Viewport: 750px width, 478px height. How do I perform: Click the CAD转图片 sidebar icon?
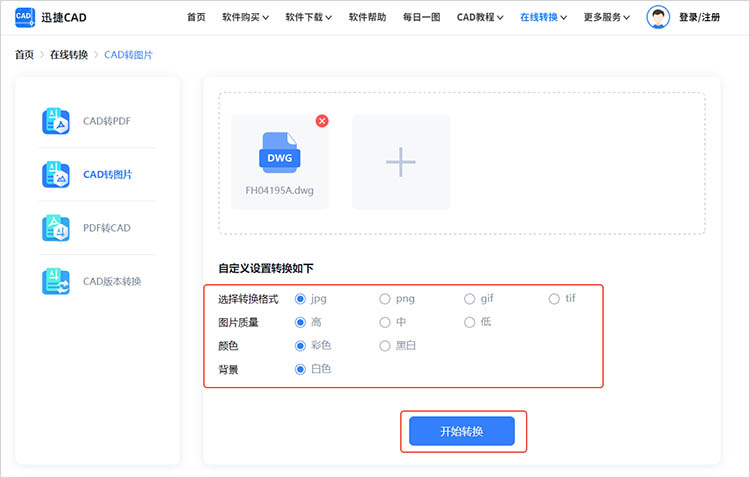pyautogui.click(x=56, y=175)
